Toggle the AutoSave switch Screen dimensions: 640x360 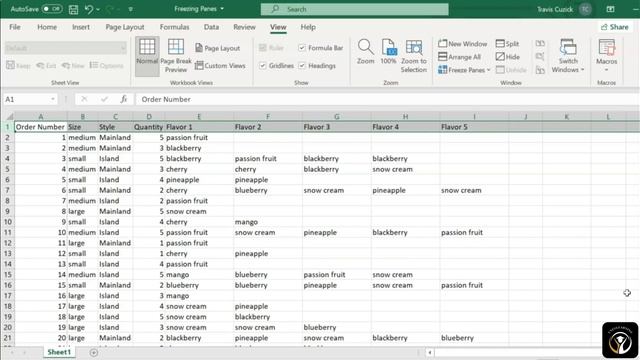coord(52,9)
